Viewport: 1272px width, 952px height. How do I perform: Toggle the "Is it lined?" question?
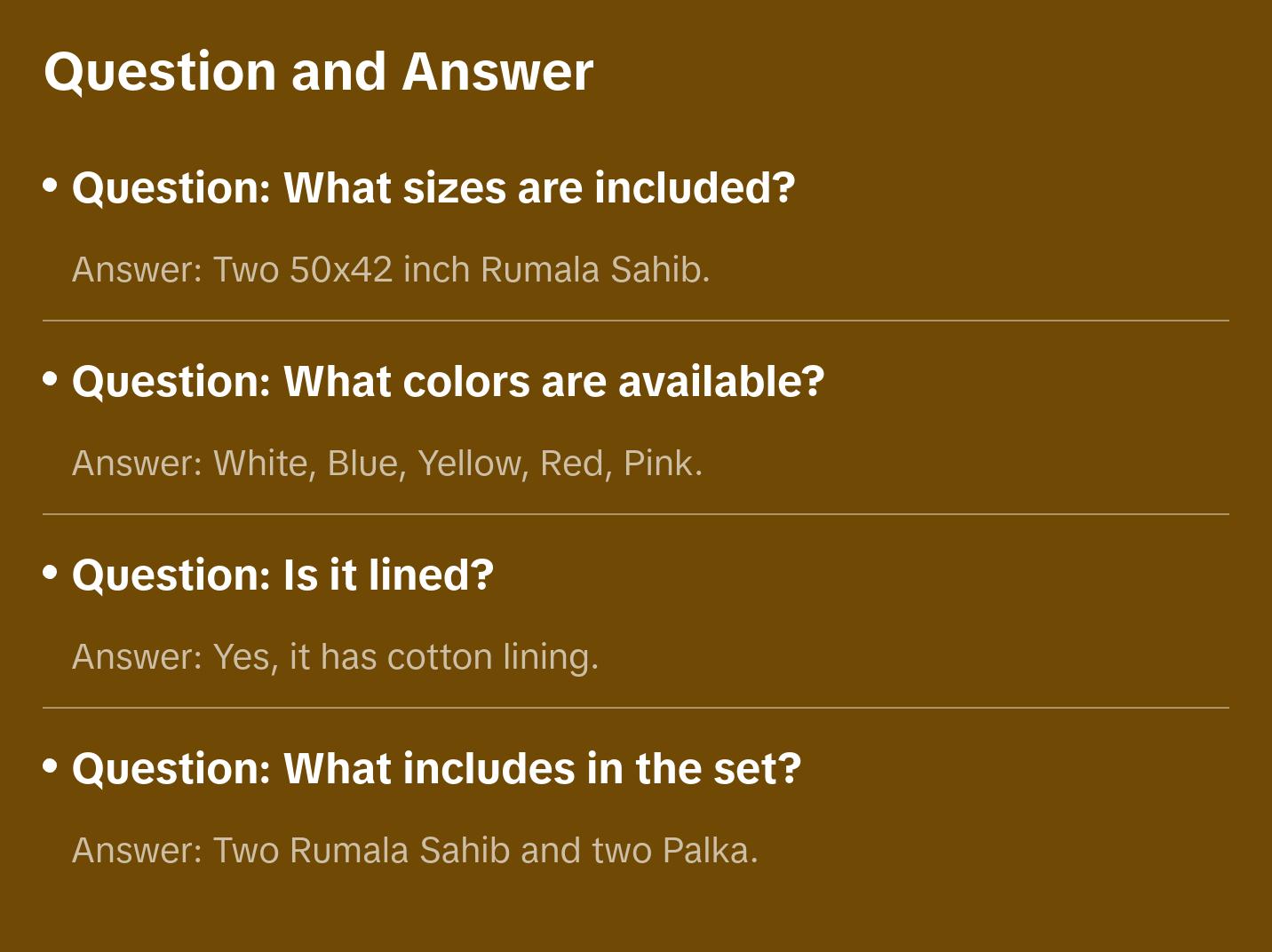(x=282, y=575)
